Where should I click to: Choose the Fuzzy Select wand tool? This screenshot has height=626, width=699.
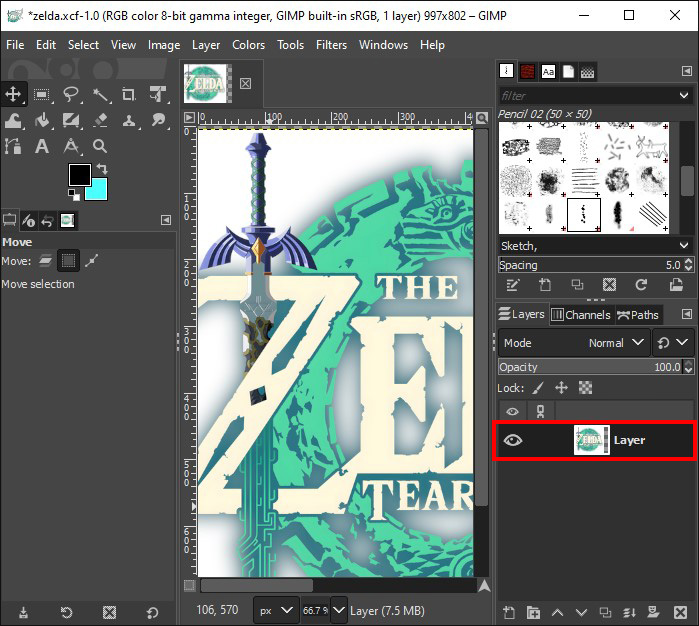(x=100, y=95)
